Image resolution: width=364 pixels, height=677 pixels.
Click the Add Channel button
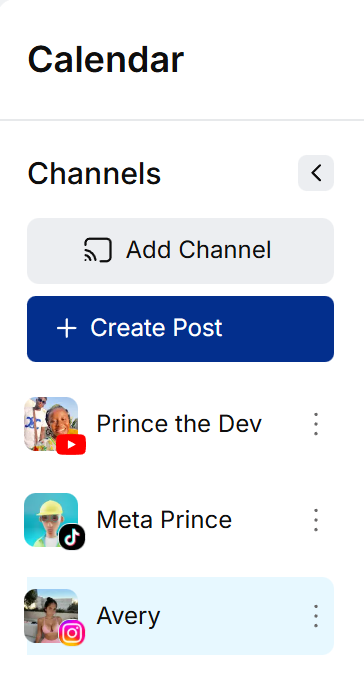point(180,251)
